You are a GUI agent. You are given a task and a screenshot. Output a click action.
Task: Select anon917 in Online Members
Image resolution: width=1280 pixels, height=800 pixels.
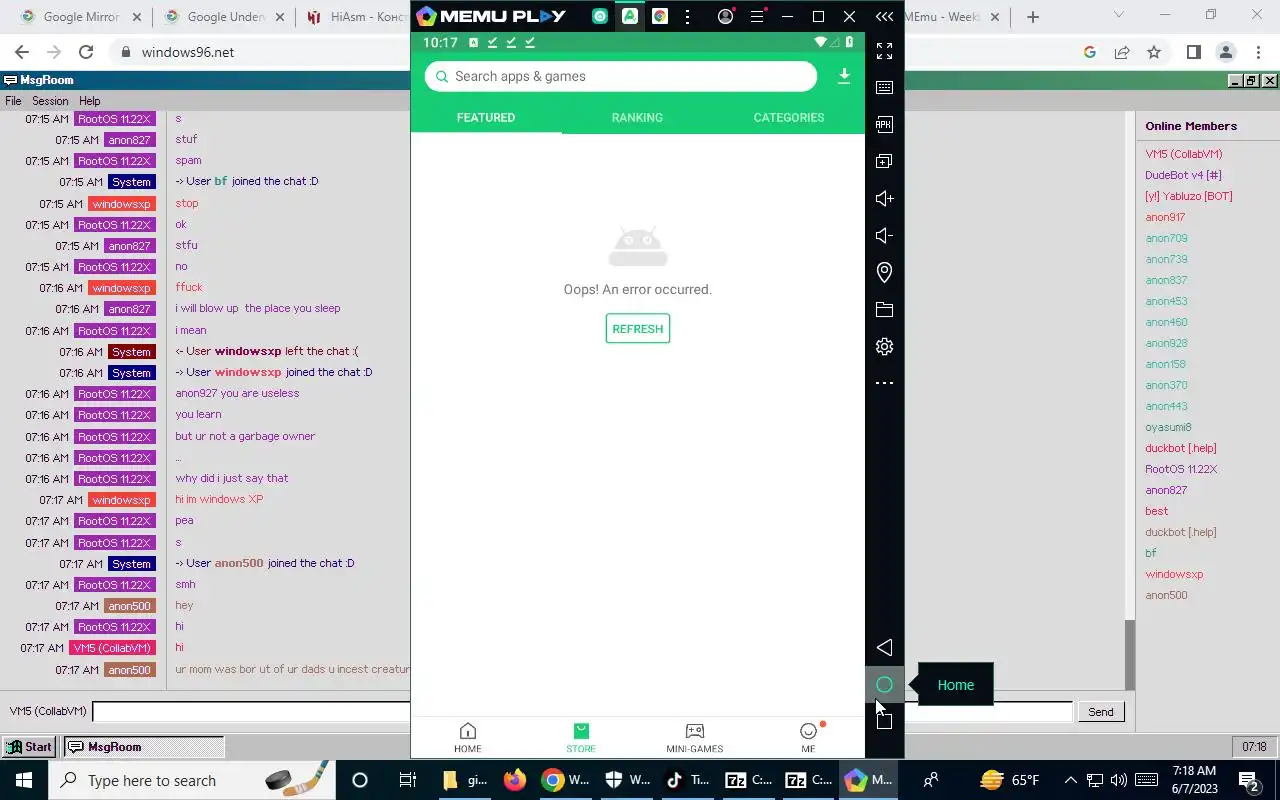(1165, 217)
